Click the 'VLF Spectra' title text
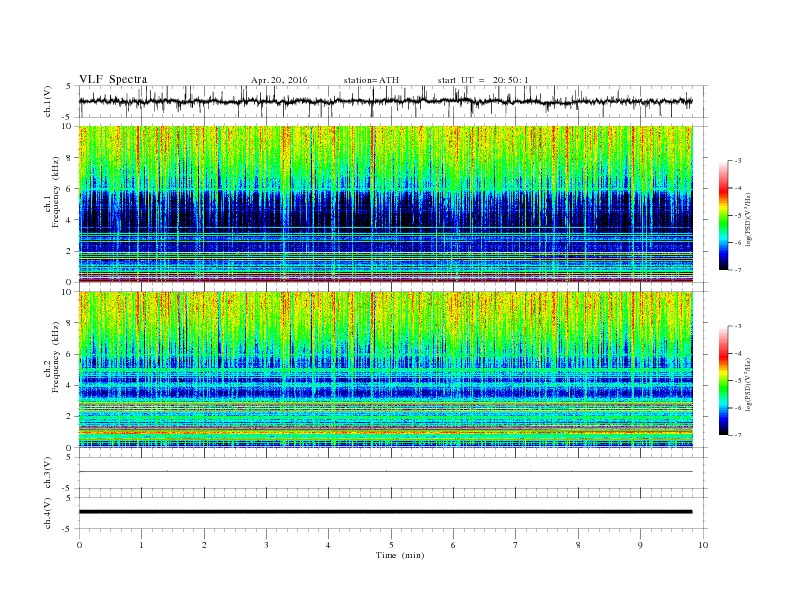The image size is (792, 612). click(x=113, y=79)
